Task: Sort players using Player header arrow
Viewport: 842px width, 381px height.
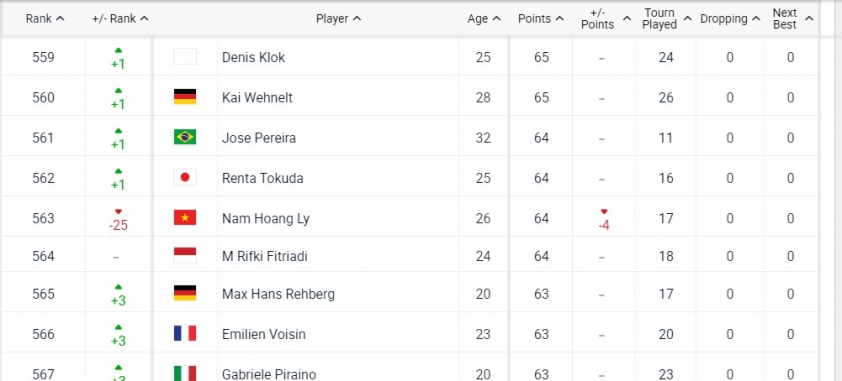Action: click(357, 19)
